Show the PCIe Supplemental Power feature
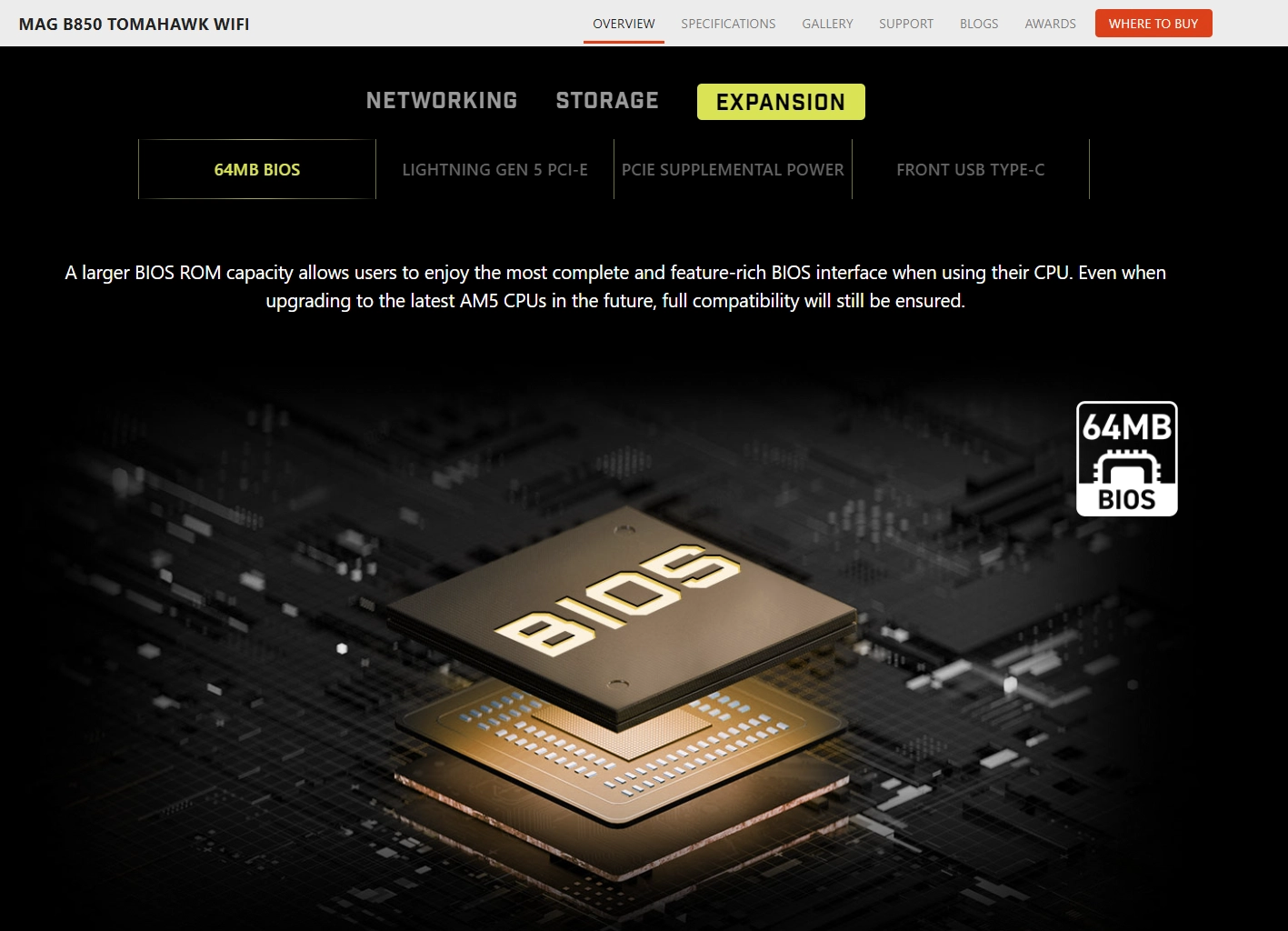 (x=733, y=170)
